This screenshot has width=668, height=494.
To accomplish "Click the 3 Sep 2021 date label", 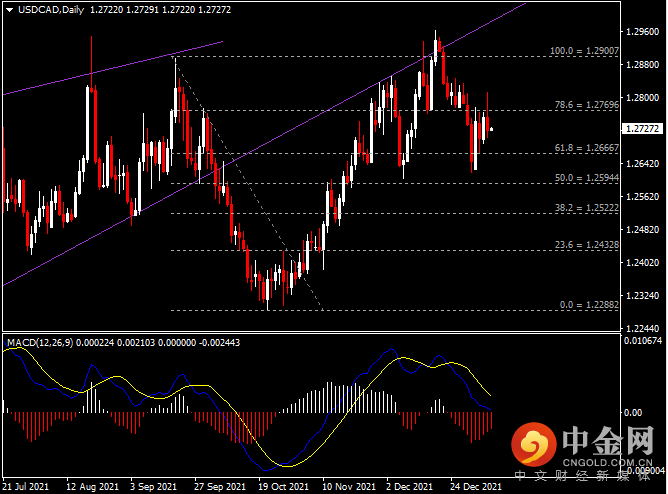I will click(x=153, y=486).
